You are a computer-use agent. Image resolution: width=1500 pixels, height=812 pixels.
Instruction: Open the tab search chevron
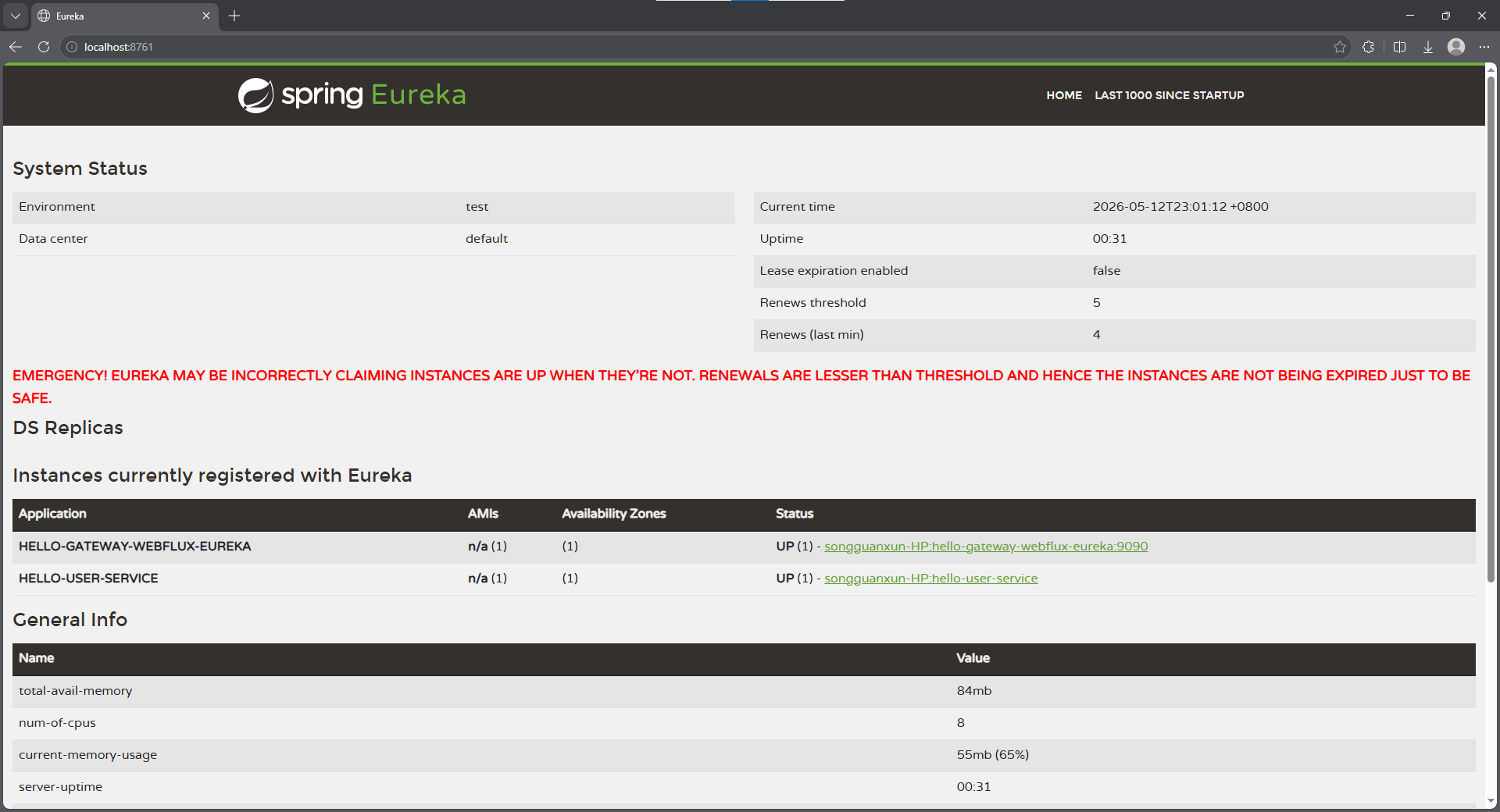click(16, 16)
